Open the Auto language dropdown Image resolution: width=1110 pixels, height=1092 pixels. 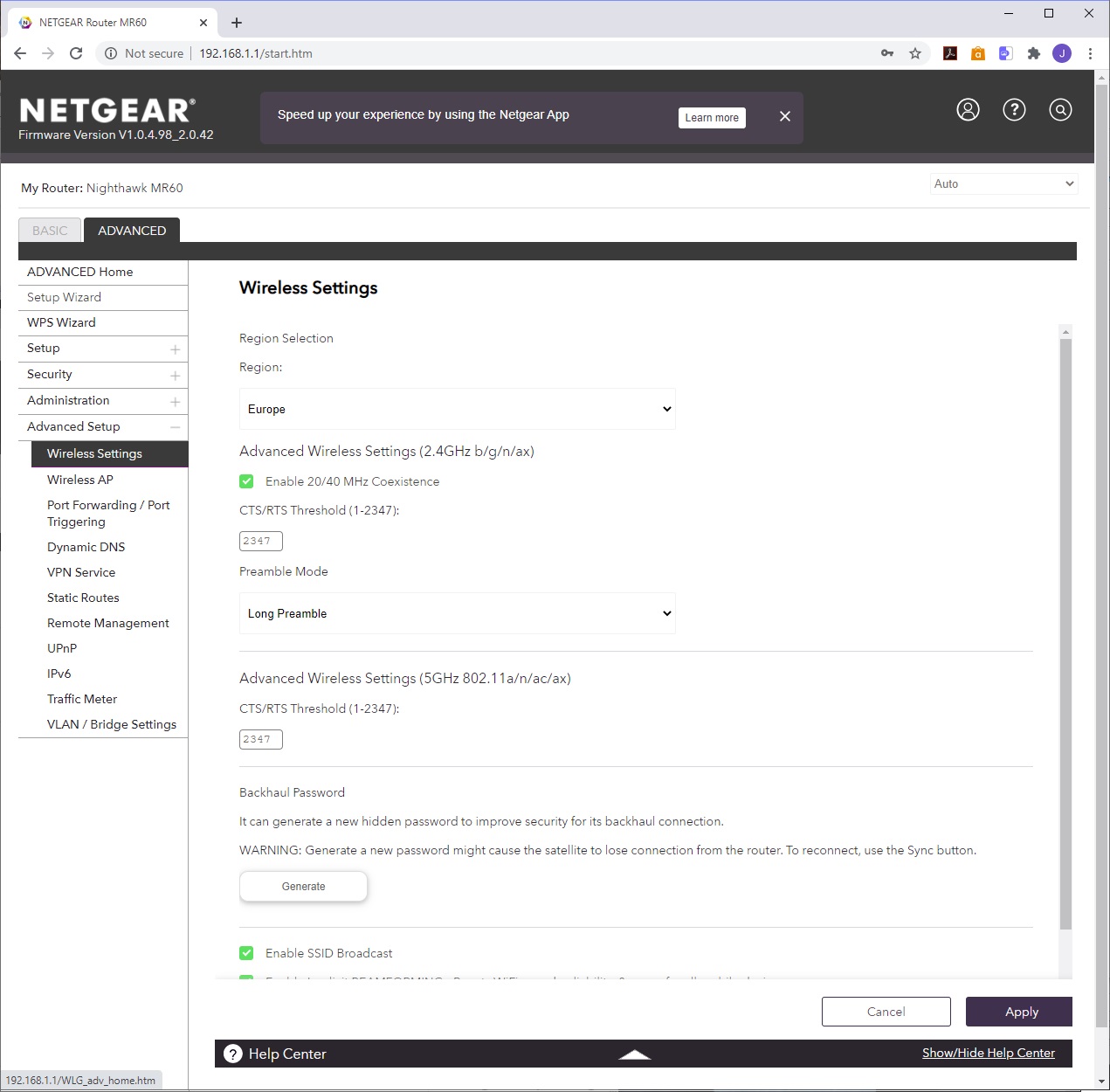pos(1004,183)
